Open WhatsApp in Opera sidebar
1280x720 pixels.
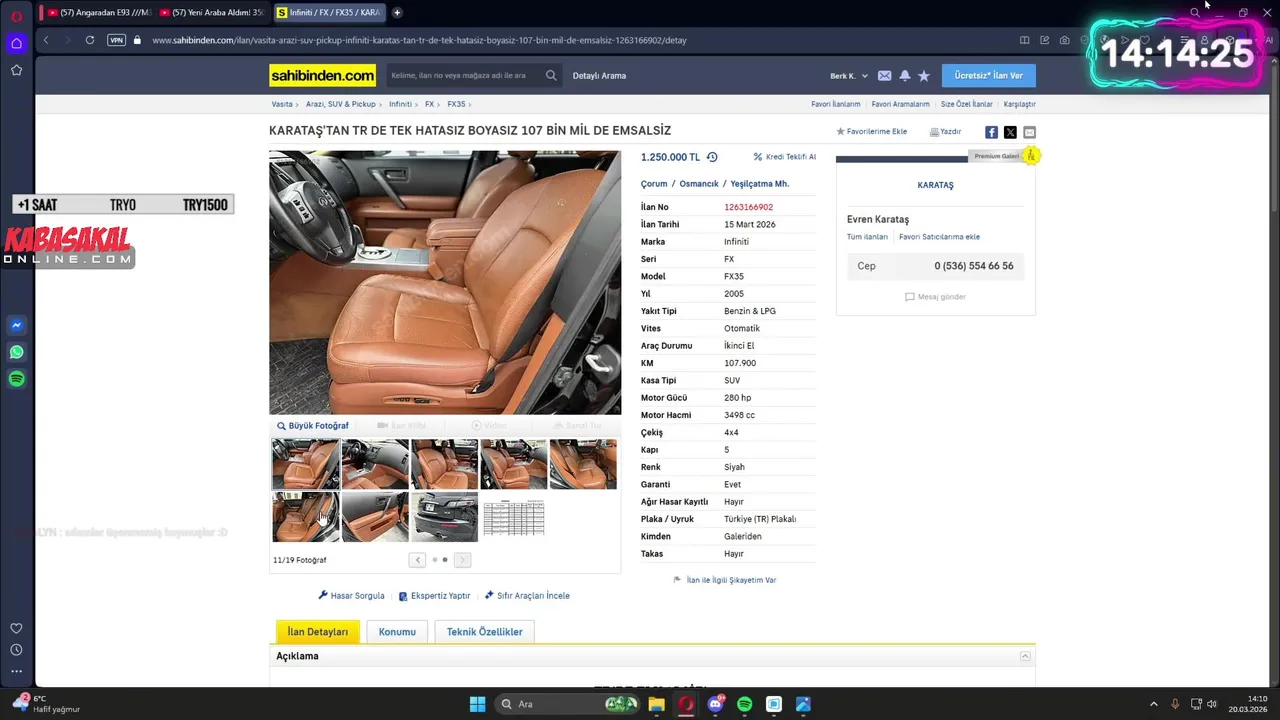[x=16, y=352]
